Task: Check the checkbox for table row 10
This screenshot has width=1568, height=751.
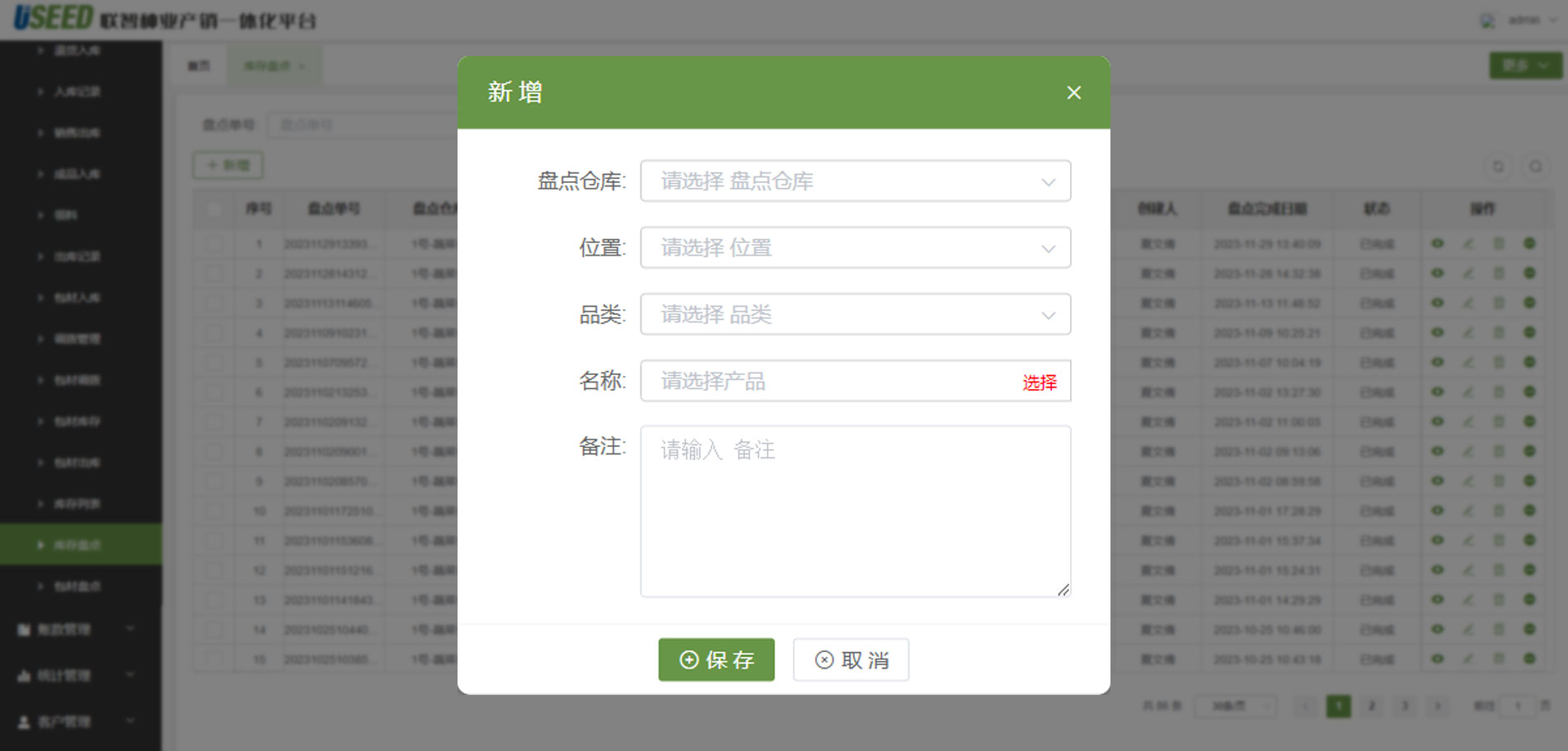Action: (214, 511)
